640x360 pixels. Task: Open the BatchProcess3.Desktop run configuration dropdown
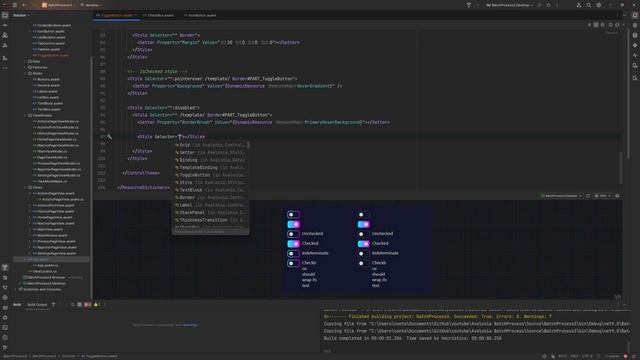[x=510, y=5]
